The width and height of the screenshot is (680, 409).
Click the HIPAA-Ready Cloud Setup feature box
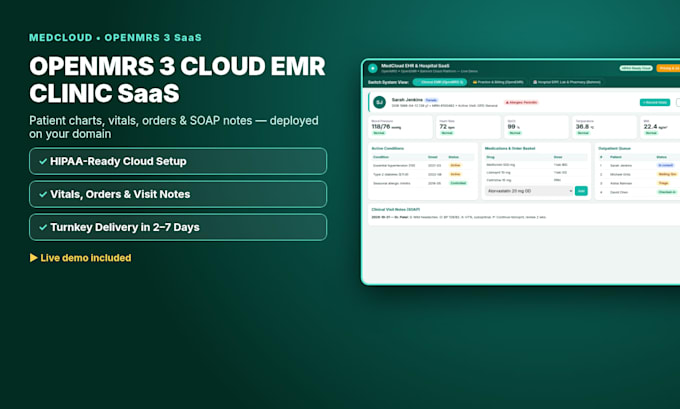tap(178, 161)
